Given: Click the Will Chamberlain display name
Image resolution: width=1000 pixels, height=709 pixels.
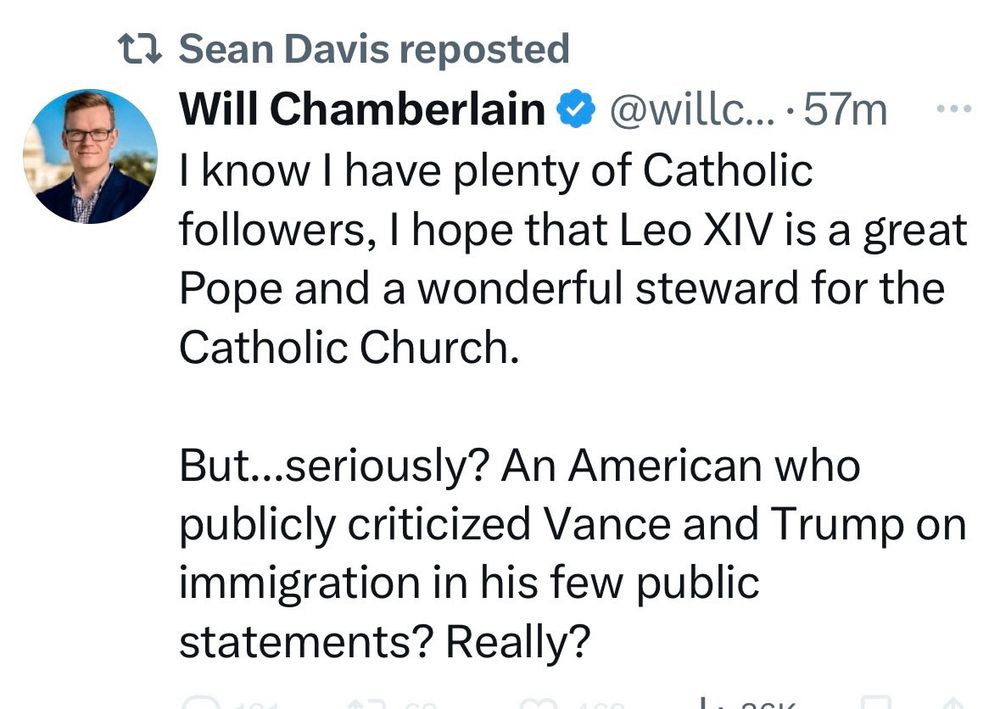Looking at the screenshot, I should pos(362,109).
